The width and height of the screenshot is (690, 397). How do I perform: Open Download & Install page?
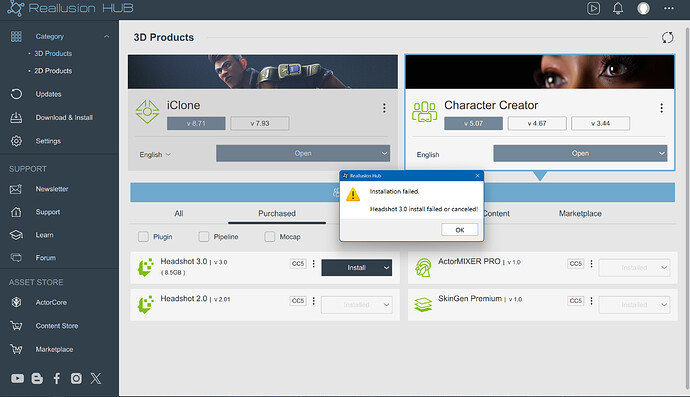[x=64, y=118]
